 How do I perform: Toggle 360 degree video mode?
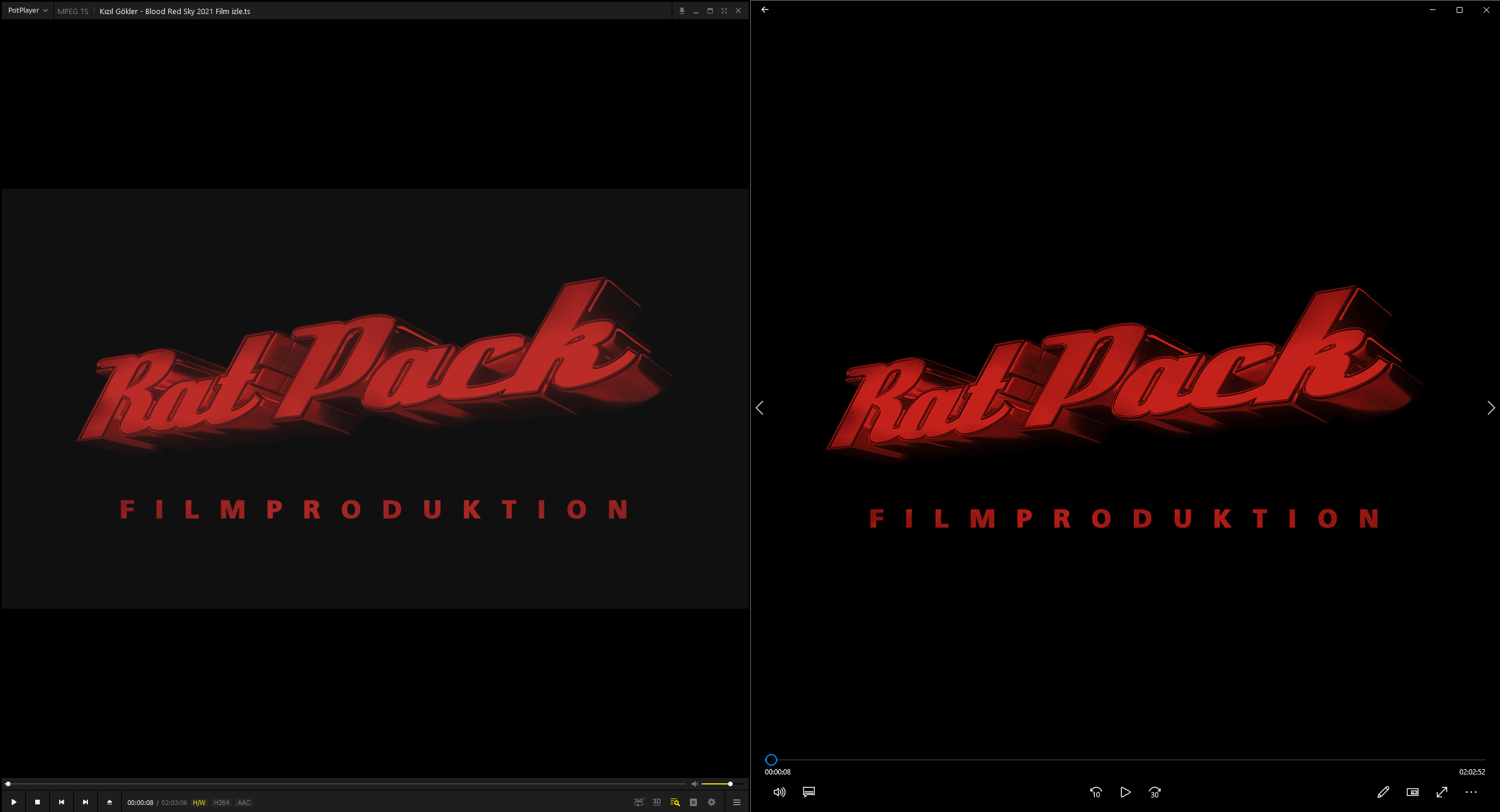[x=639, y=802]
